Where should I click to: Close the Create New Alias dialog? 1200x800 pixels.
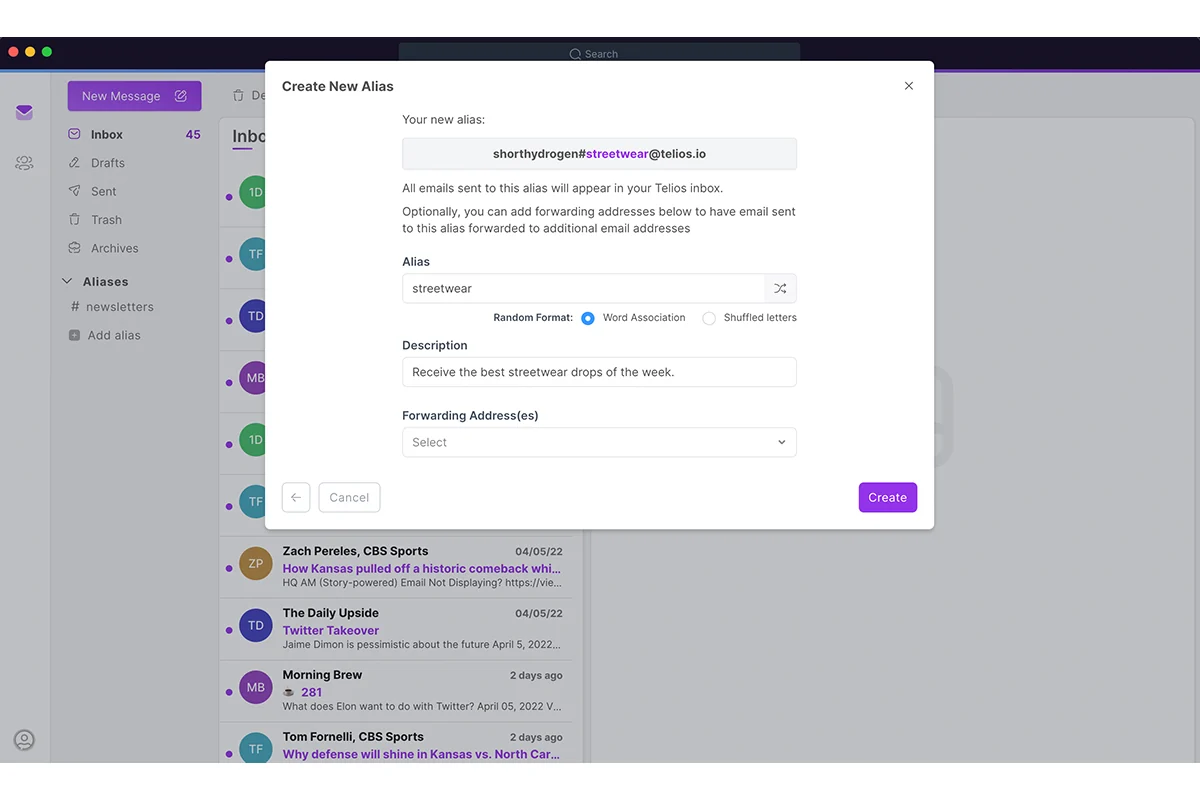[x=909, y=86]
